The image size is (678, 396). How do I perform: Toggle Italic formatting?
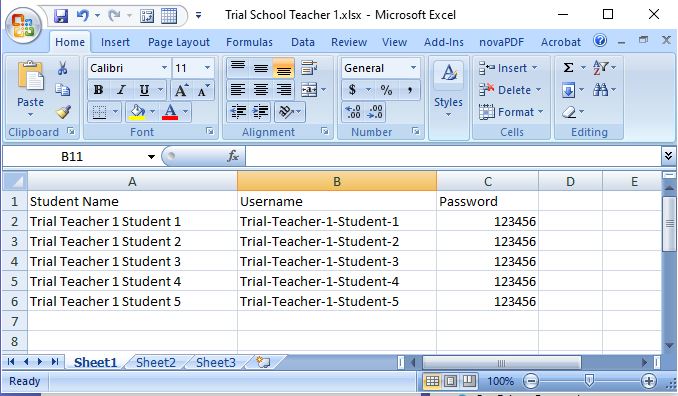pyautogui.click(x=122, y=90)
